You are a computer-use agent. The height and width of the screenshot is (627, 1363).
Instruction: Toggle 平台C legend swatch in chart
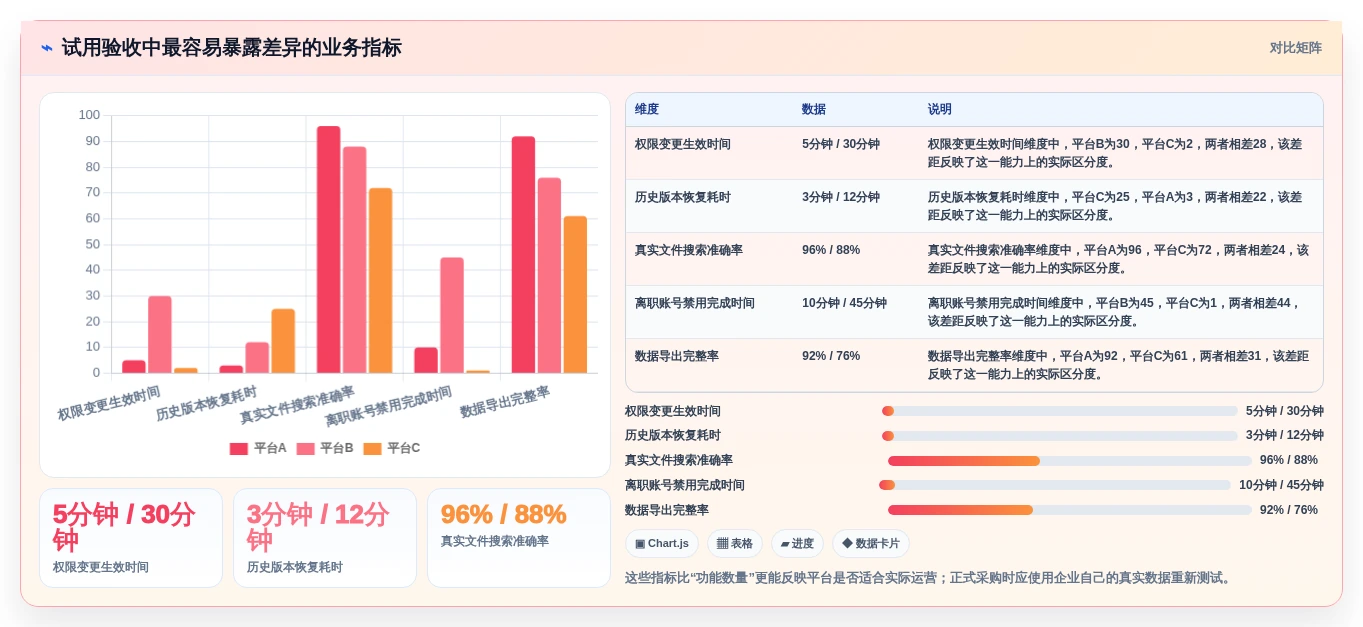(372, 449)
